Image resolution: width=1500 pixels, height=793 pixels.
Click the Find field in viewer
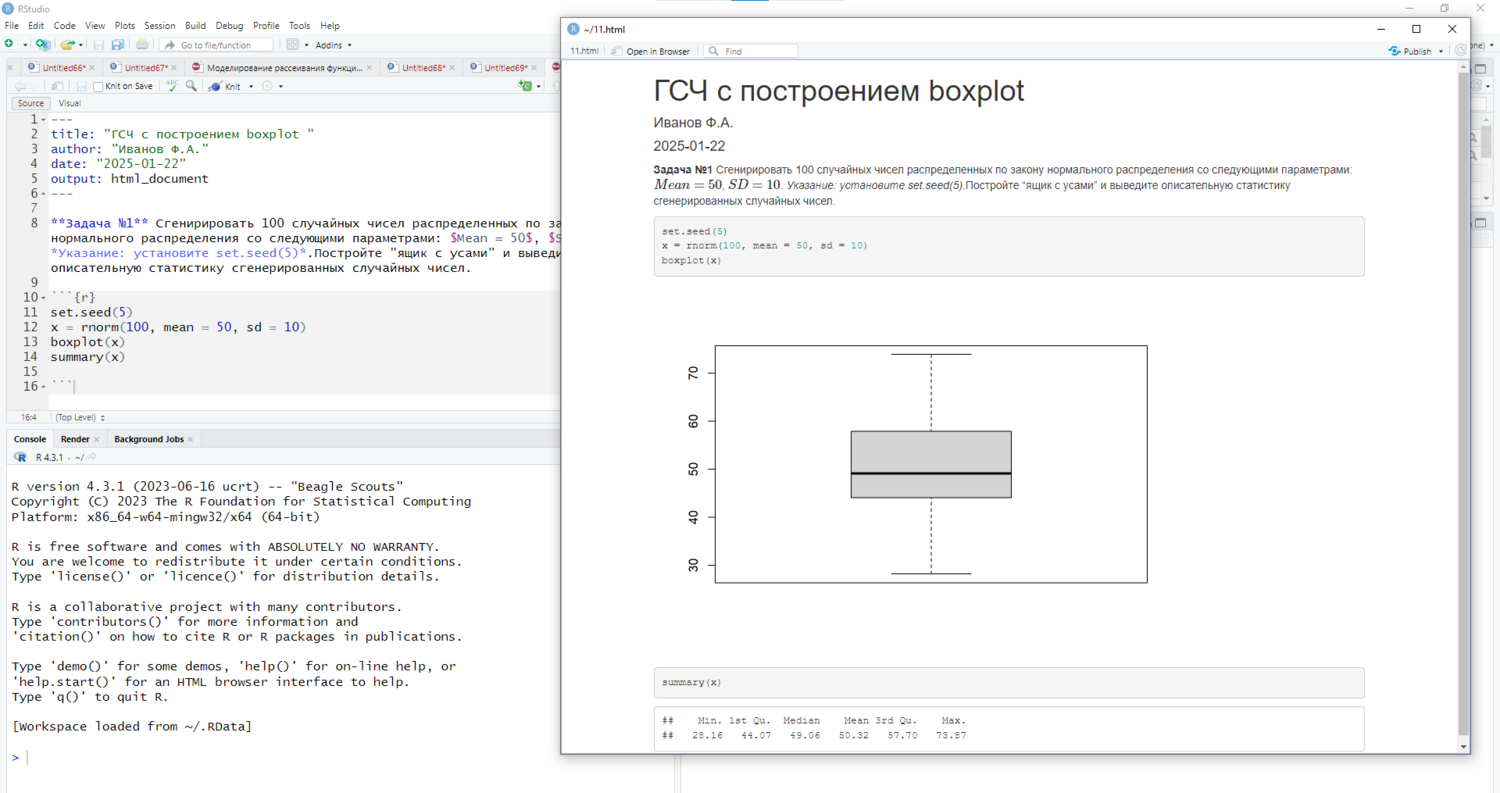(757, 51)
